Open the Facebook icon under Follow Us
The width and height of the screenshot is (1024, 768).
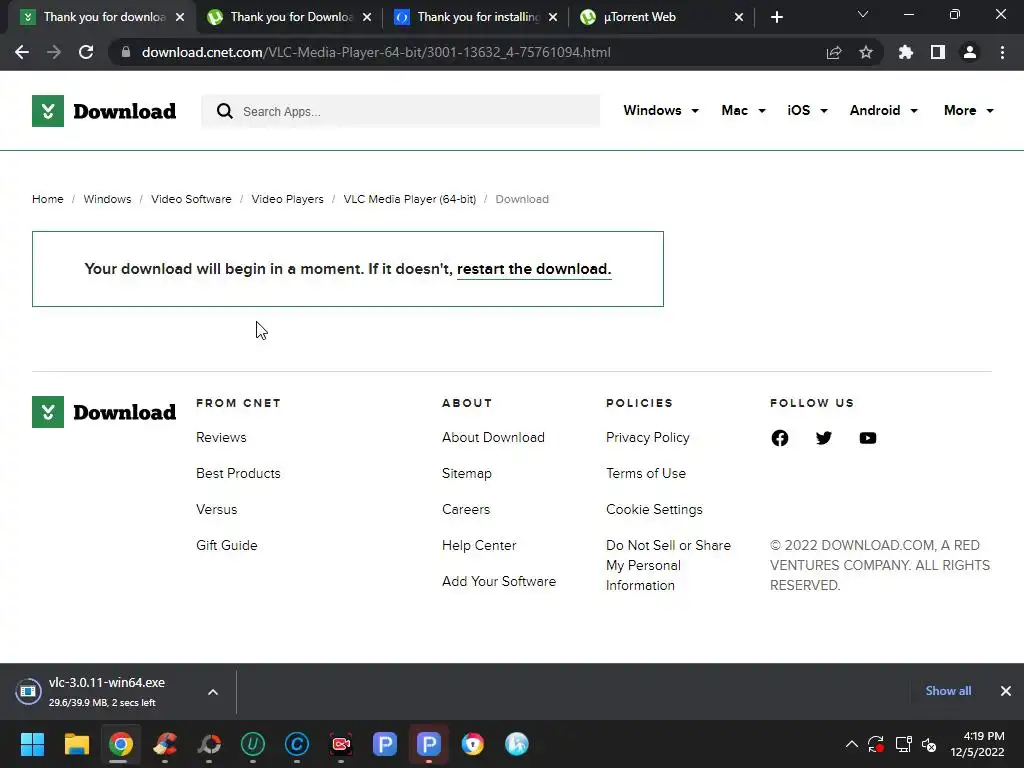pos(780,438)
